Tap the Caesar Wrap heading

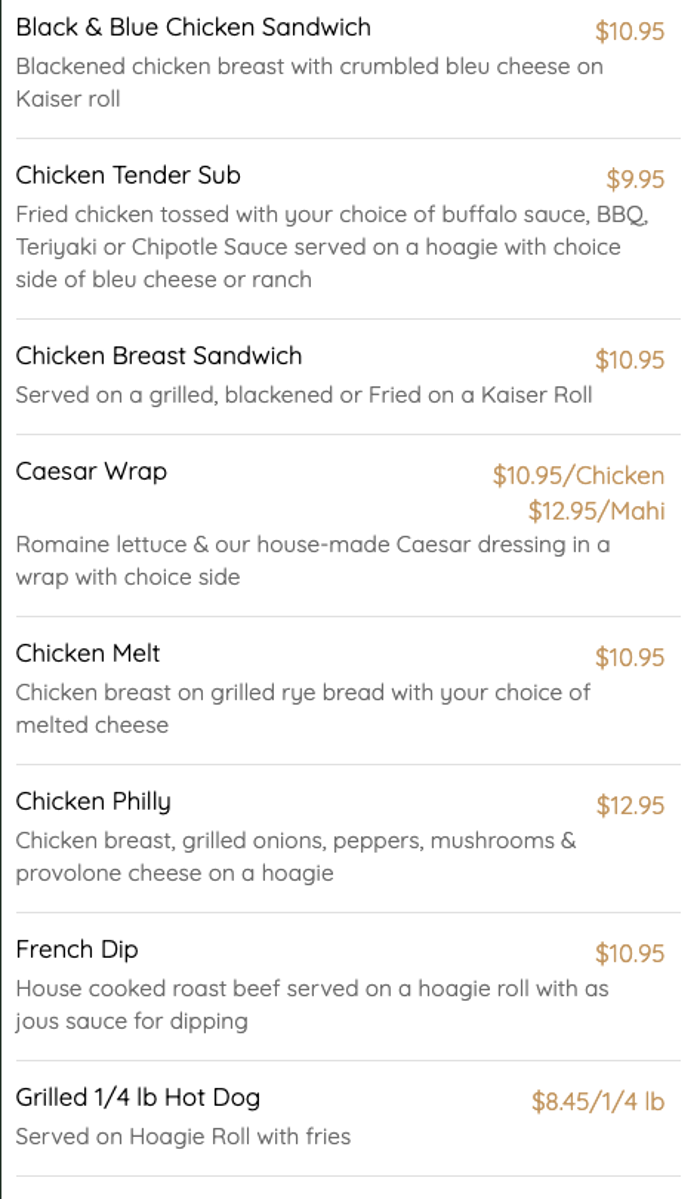tap(91, 471)
